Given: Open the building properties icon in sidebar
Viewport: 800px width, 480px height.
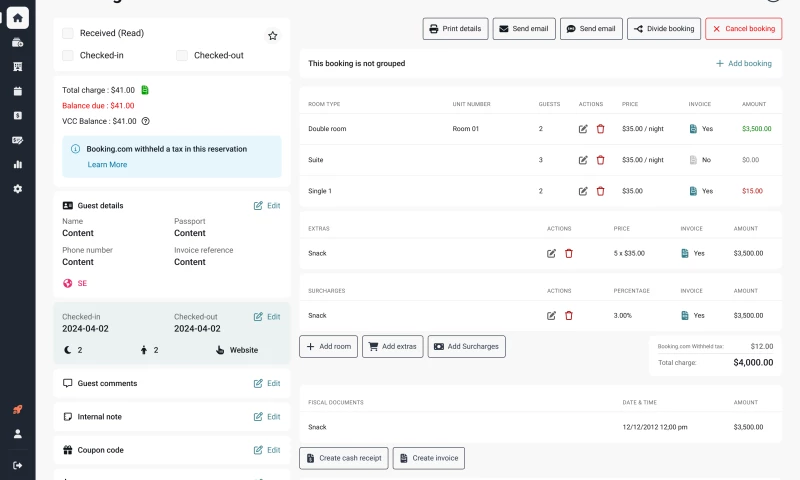Looking at the screenshot, I should (18, 67).
